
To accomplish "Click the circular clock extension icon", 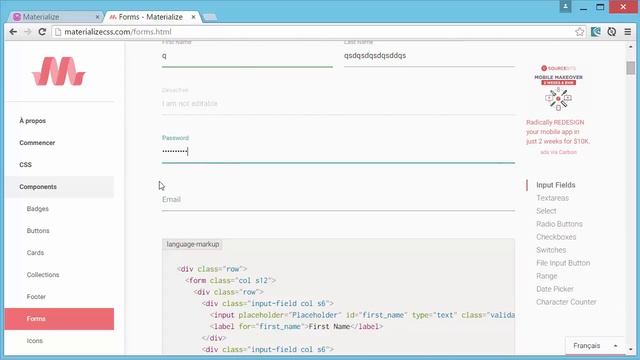I will click(x=611, y=32).
